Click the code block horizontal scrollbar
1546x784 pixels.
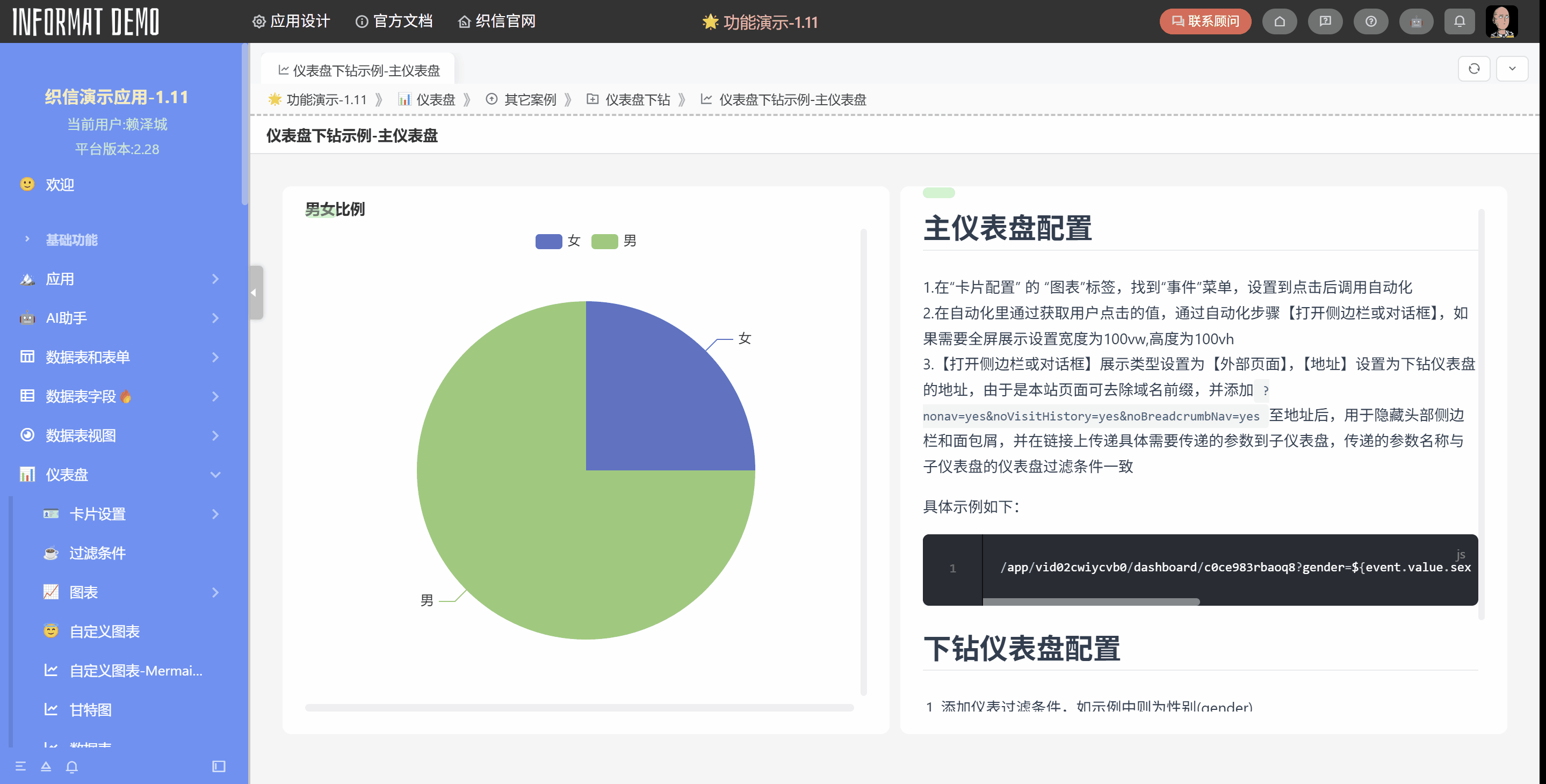(x=1090, y=601)
